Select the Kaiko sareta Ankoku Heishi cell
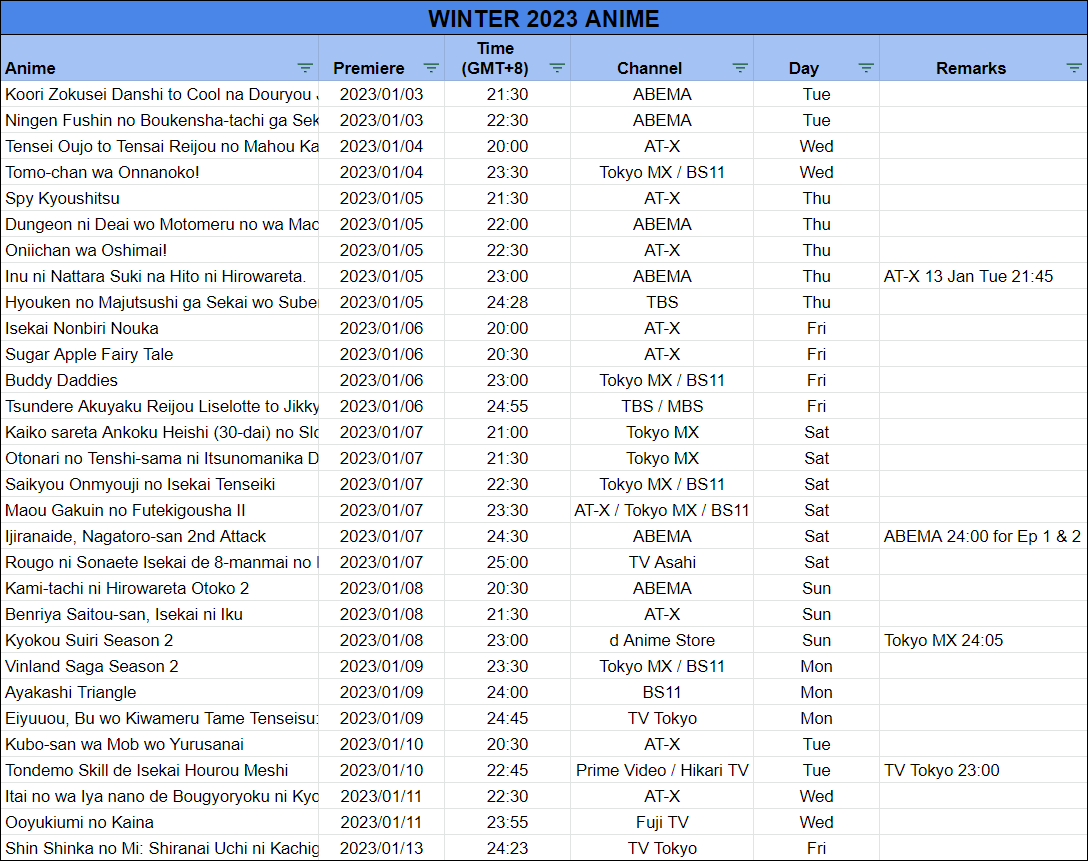Image resolution: width=1088 pixels, height=861 pixels. click(160, 432)
